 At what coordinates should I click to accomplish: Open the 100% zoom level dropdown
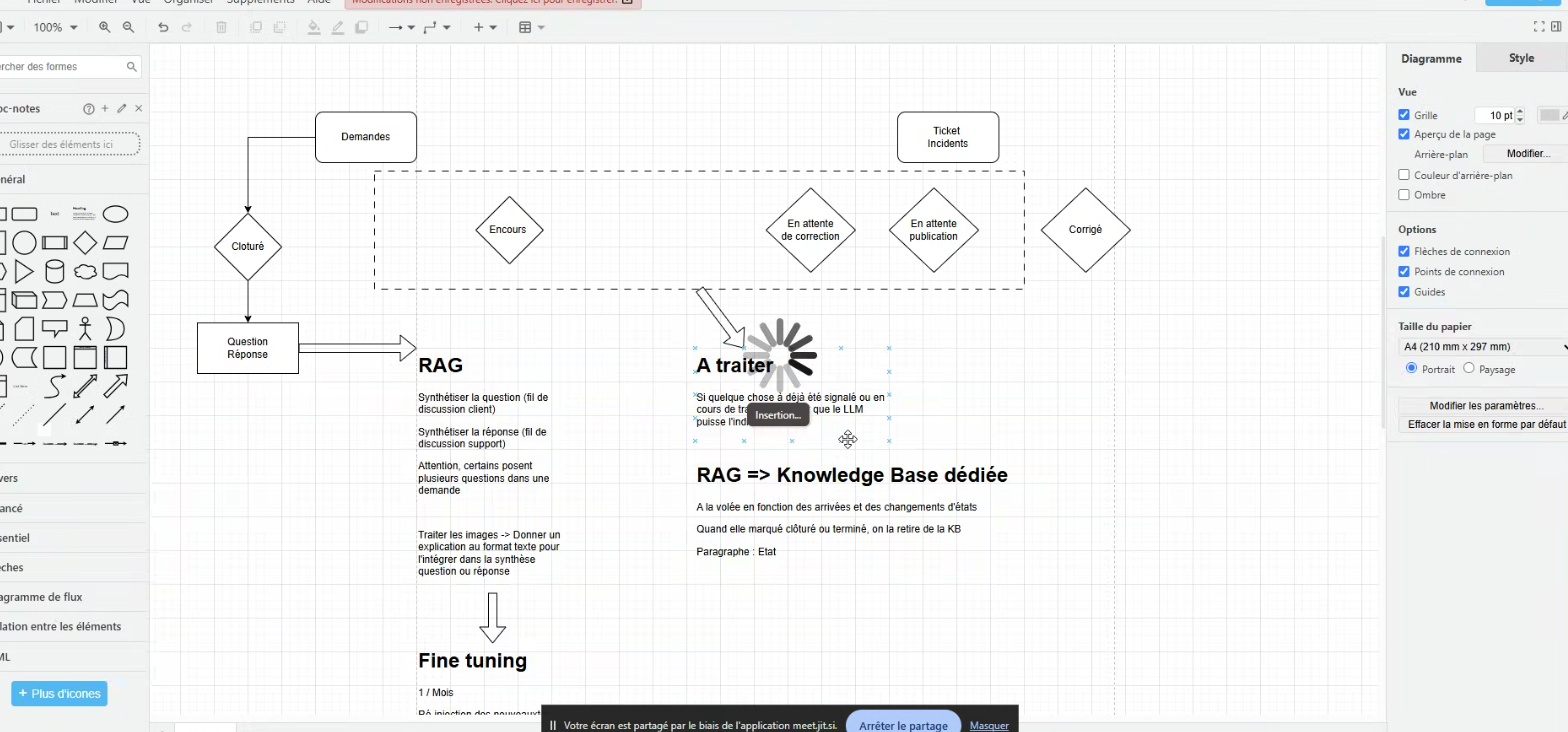tap(55, 27)
